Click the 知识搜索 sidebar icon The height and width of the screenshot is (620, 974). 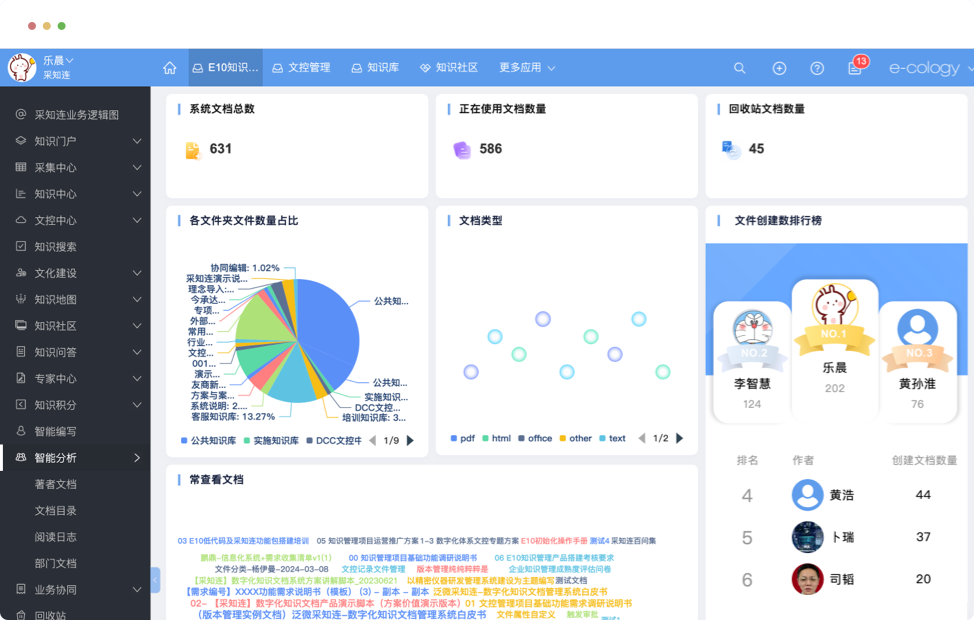point(21,247)
